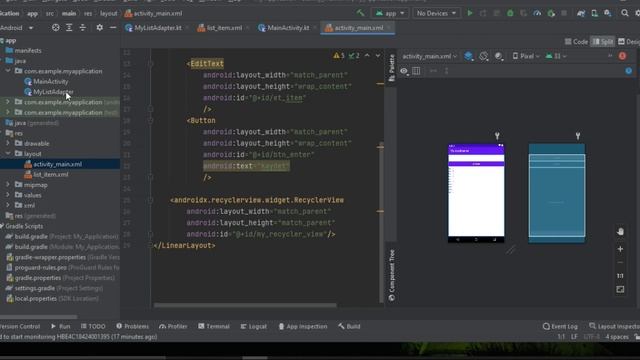Open the Terminal tool window tab

pyautogui.click(x=214, y=326)
